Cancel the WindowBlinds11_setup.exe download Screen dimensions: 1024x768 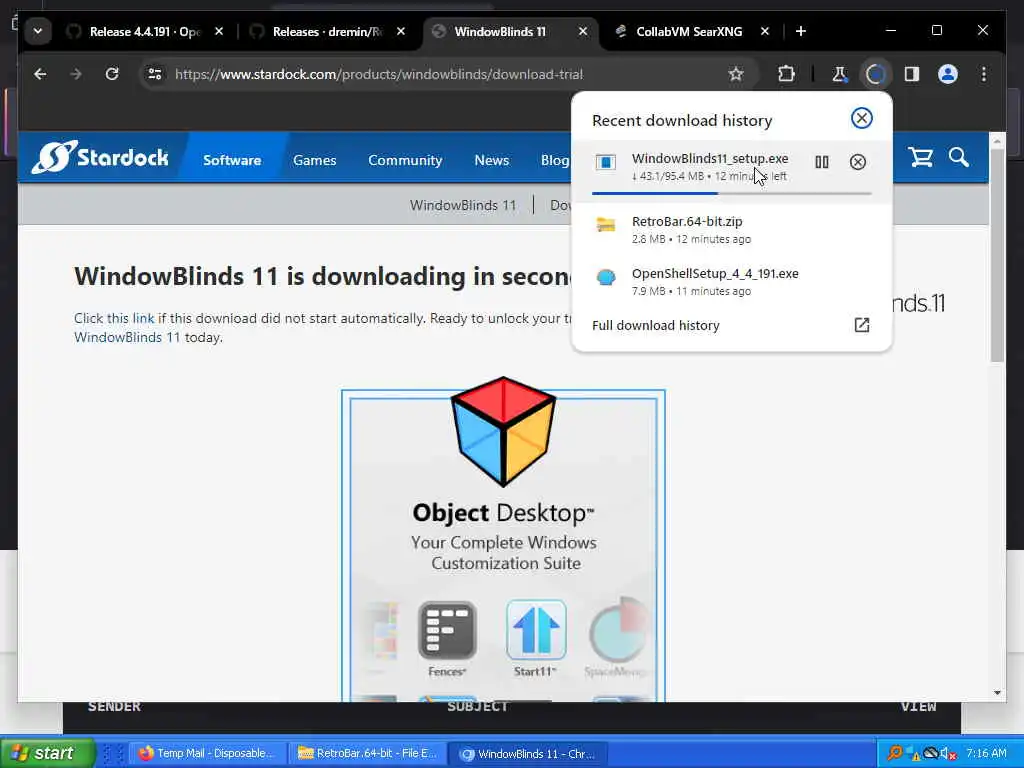857,162
